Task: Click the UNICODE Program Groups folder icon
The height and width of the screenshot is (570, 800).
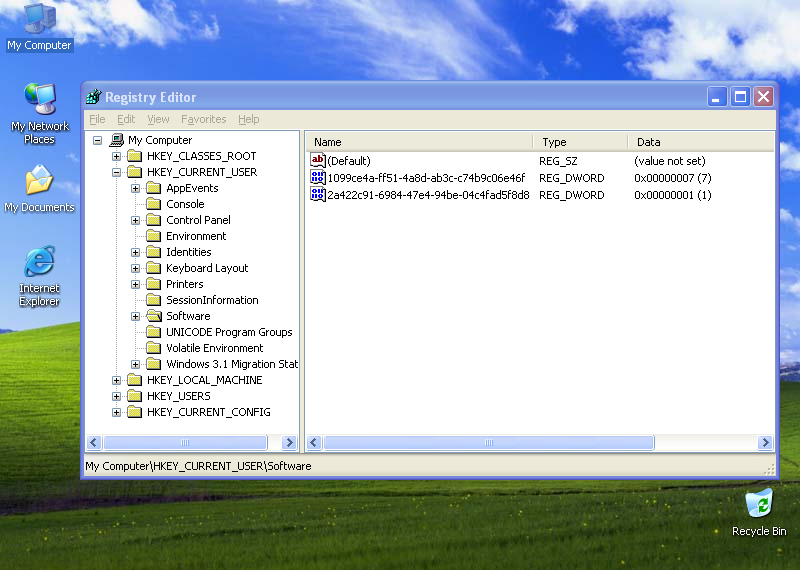Action: click(154, 332)
